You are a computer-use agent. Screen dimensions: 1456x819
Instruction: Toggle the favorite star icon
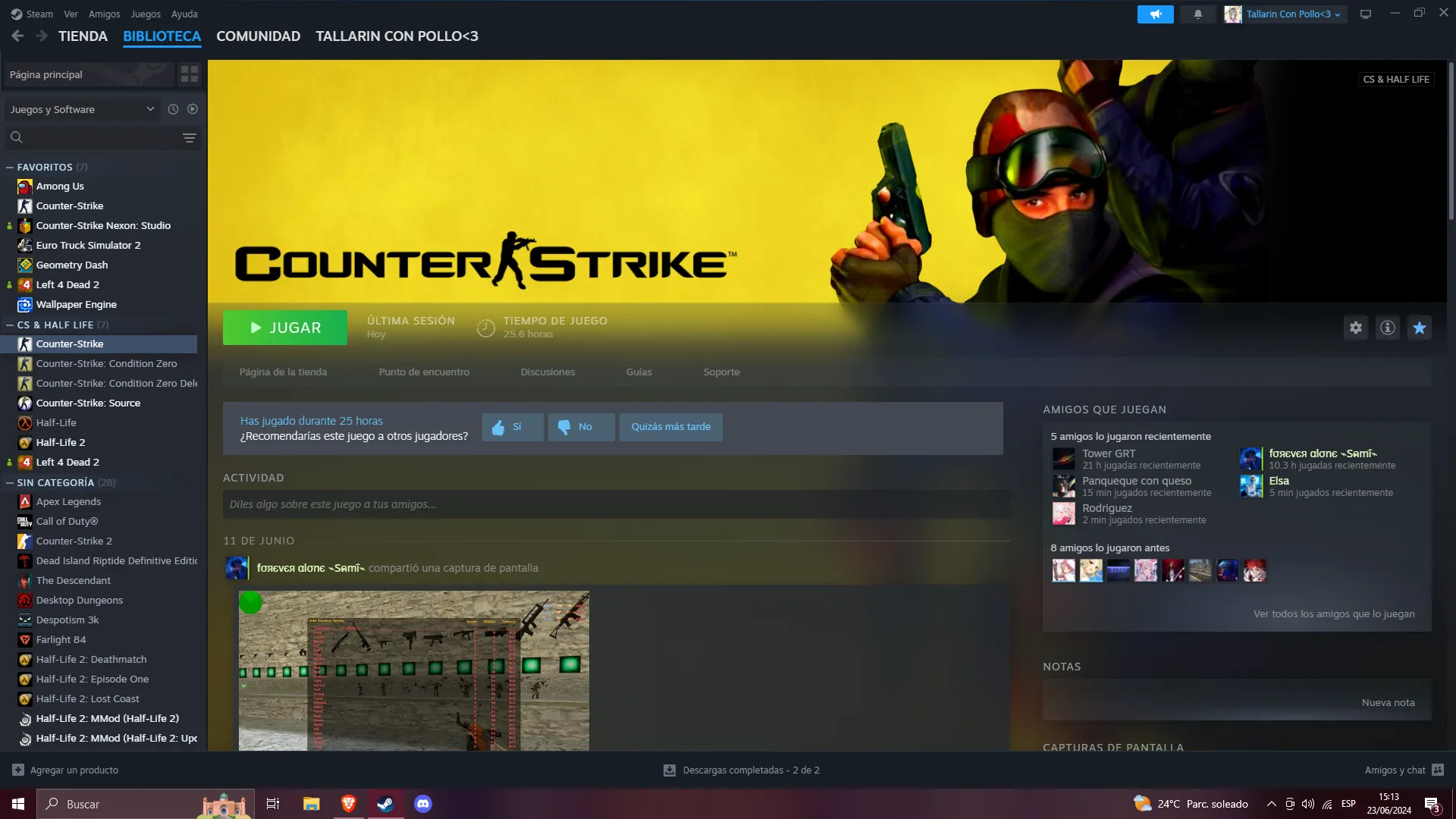pos(1419,328)
